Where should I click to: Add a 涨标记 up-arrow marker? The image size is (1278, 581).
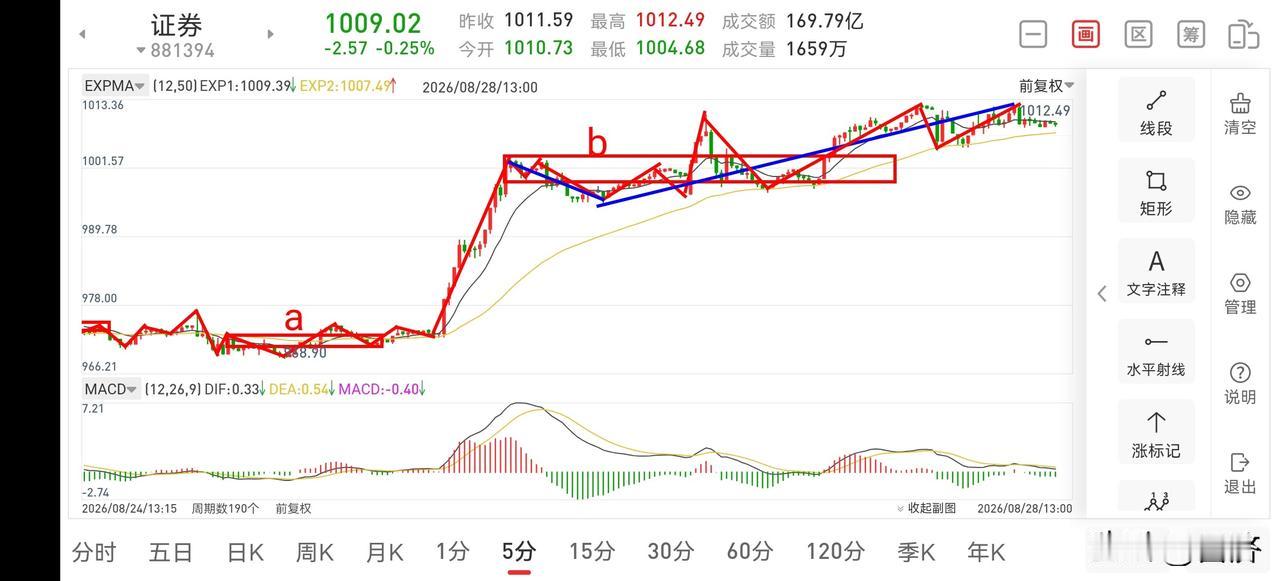click(1156, 434)
